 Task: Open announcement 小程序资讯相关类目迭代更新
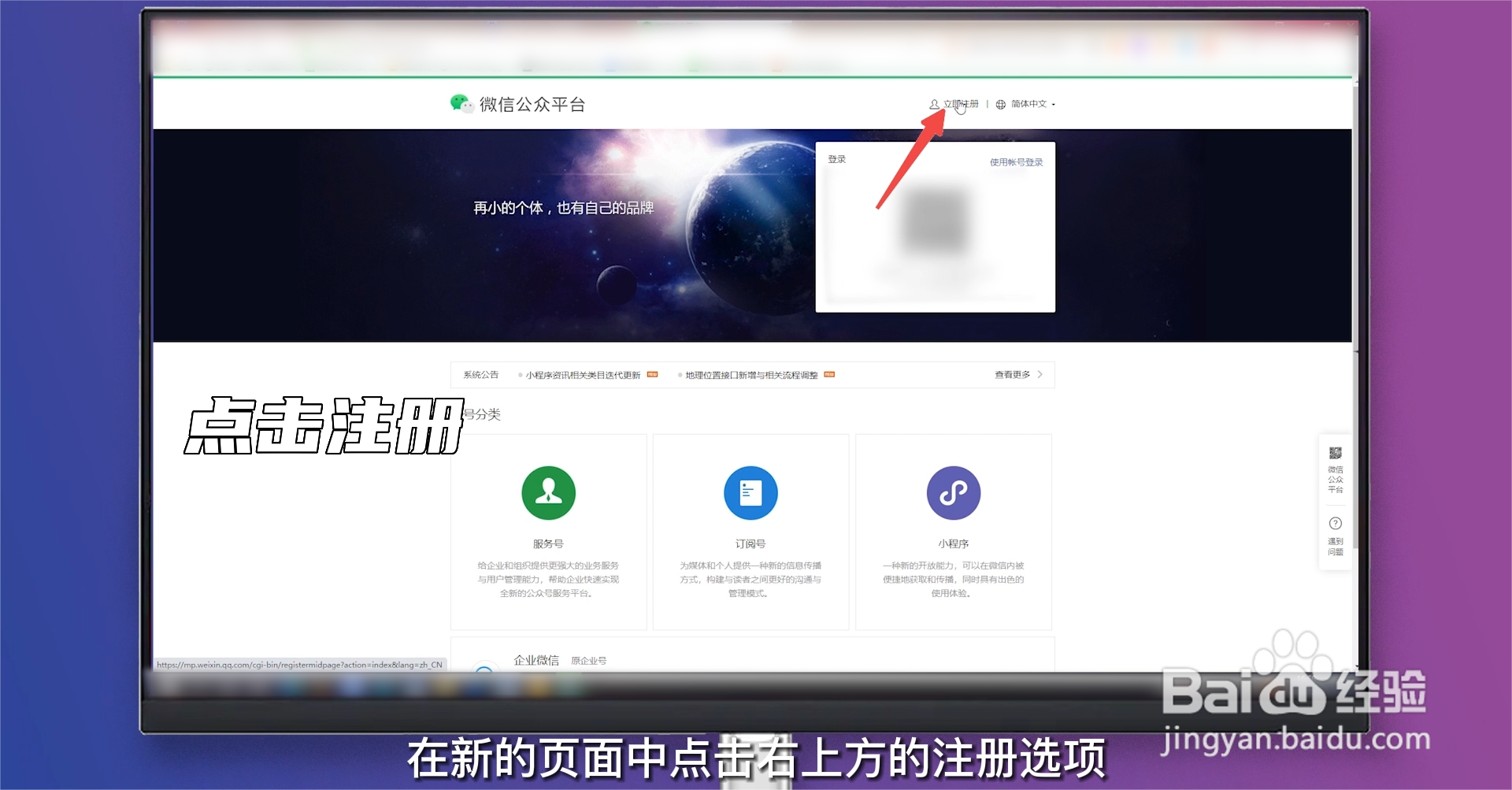coord(583,374)
